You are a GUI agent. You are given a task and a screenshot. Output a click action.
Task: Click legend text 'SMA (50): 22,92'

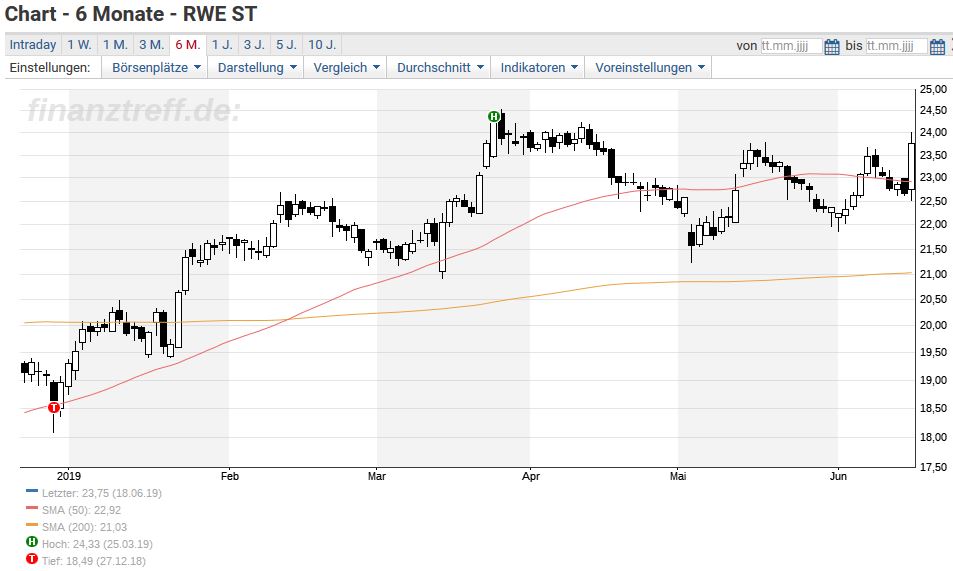(81, 510)
